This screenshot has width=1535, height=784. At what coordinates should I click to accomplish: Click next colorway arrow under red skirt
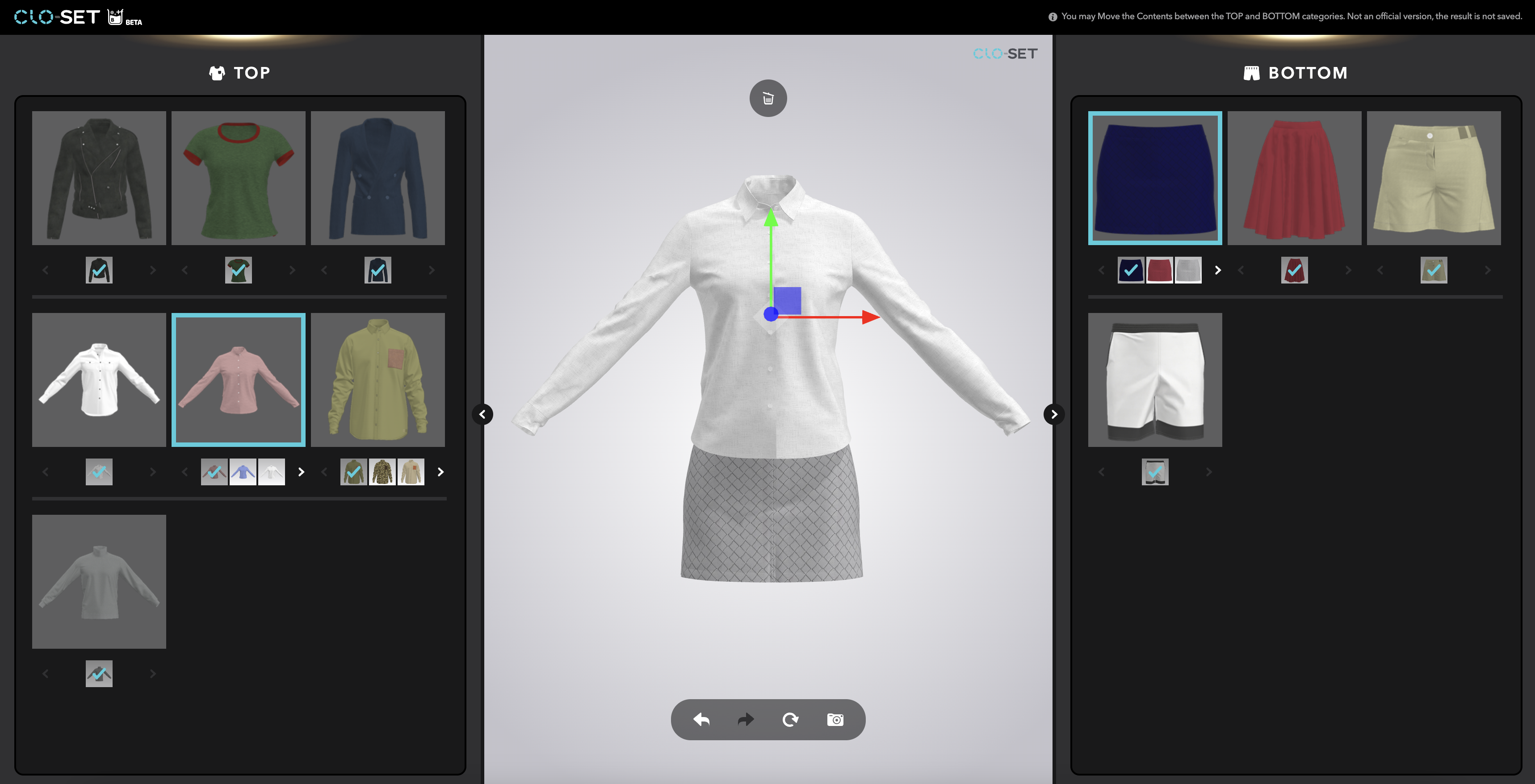(1348, 271)
